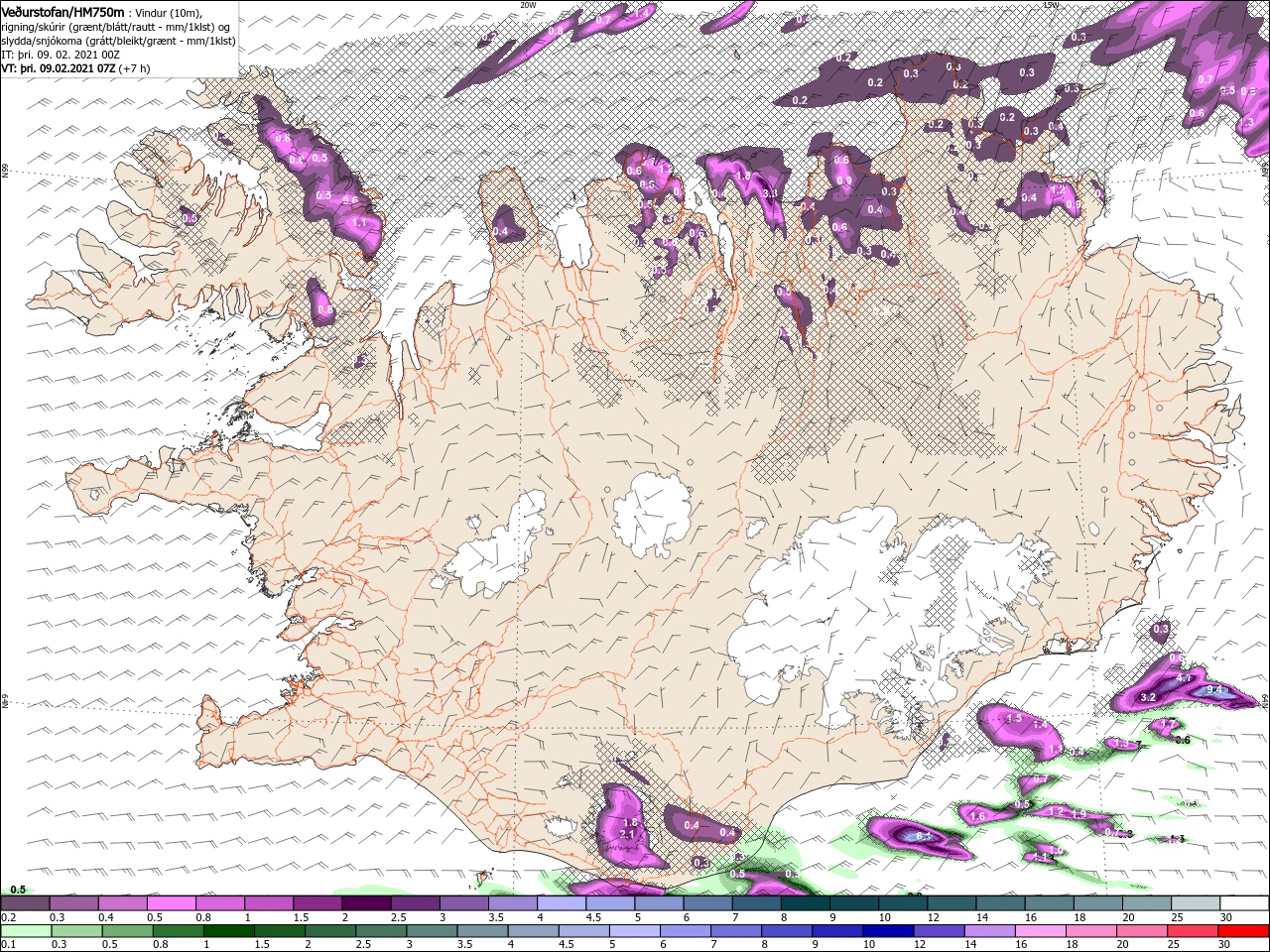Click the 9.4 precipitation value on map

click(1215, 690)
